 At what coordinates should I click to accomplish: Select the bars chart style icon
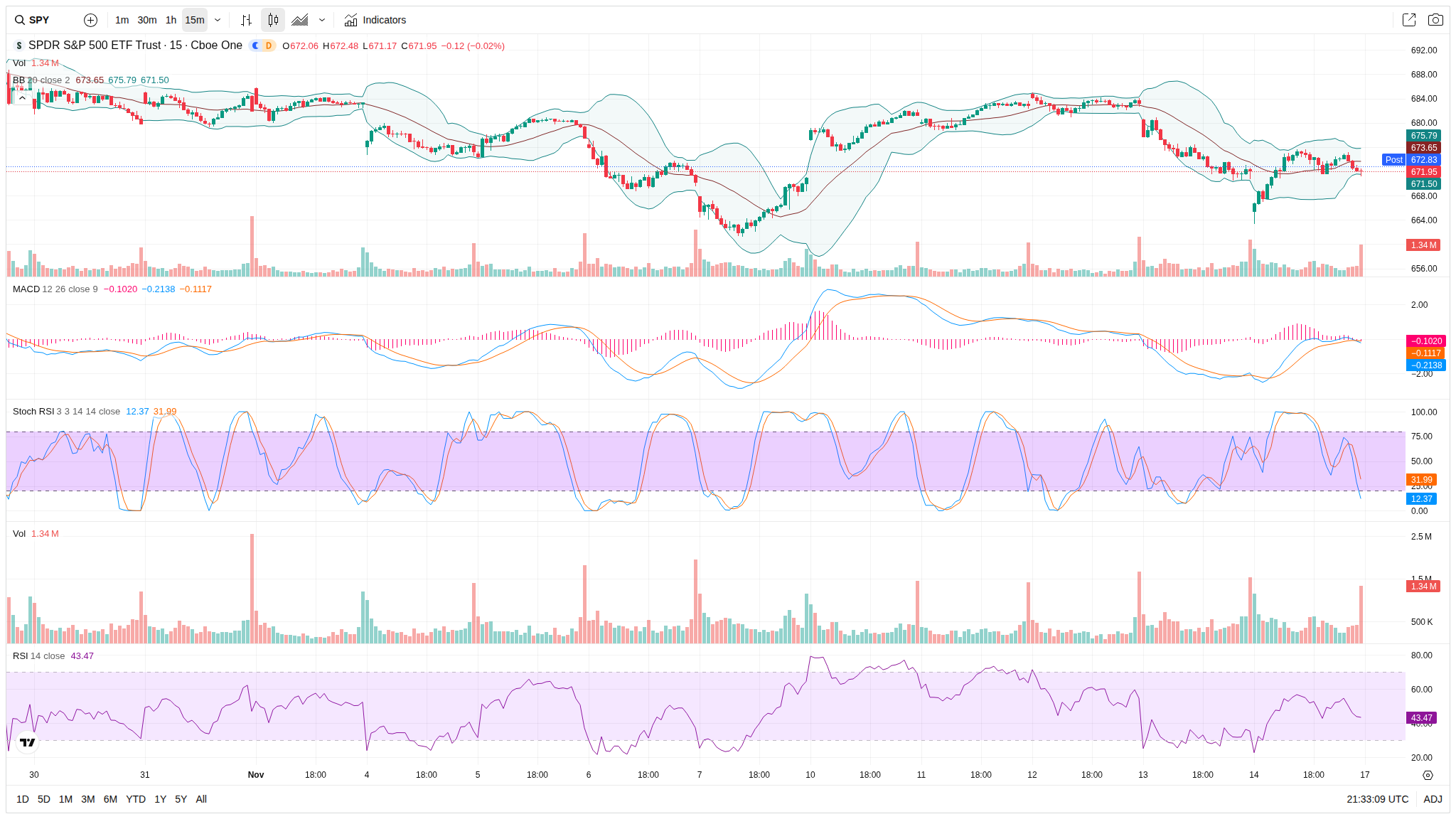pos(246,20)
